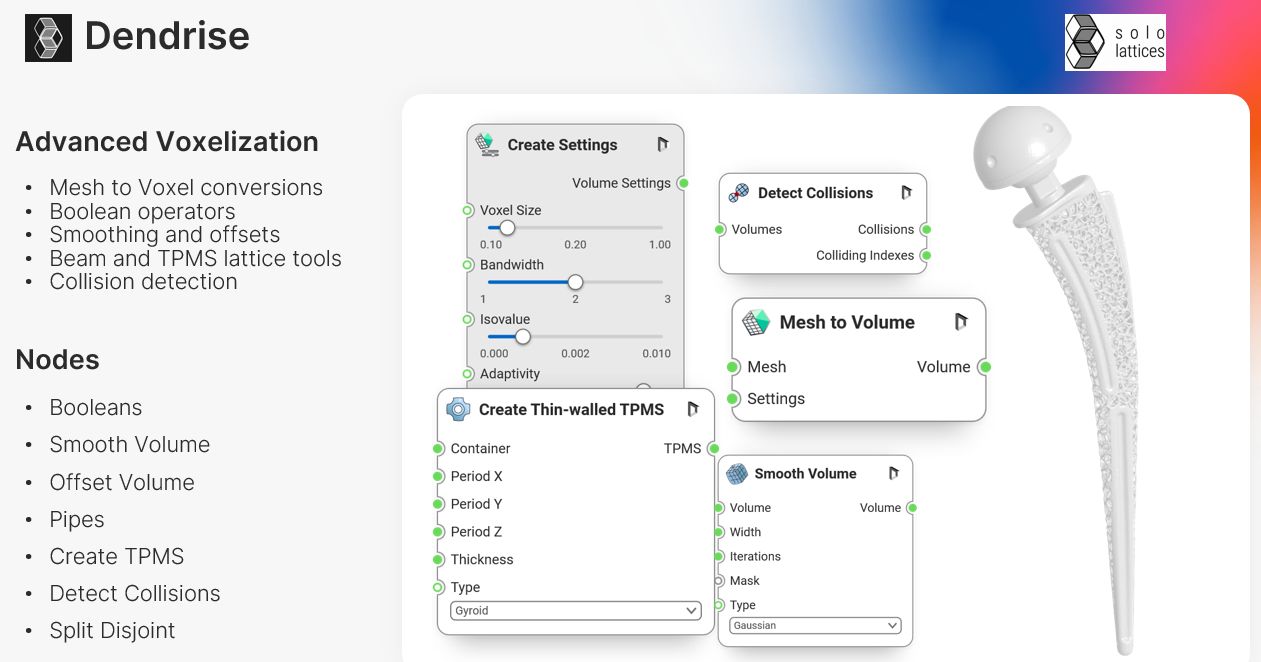Screen dimensions: 1261x662
Task: Click the Isovalue slider handle
Action: pos(522,337)
